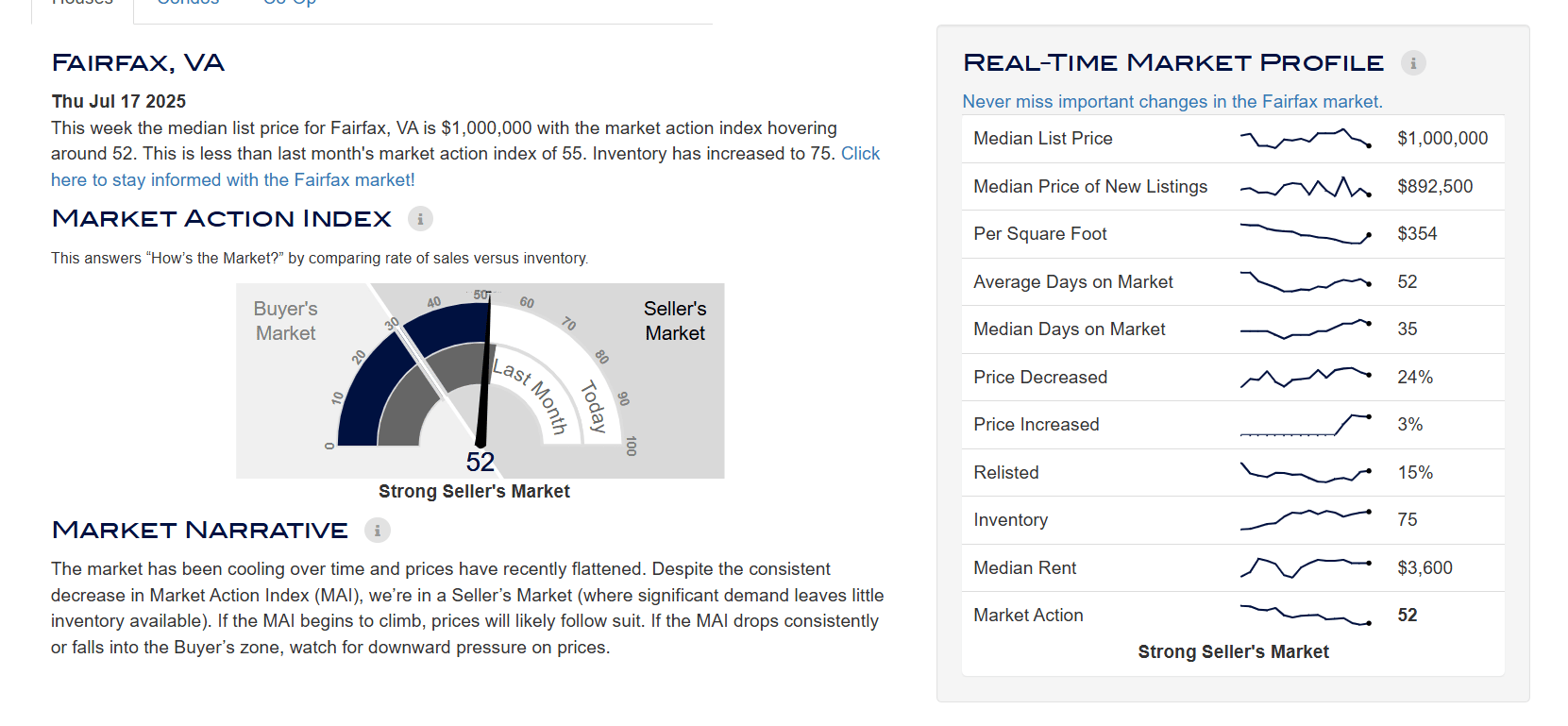Viewport: 1568px width, 726px height.
Task: Click the Market Action sparkline chart
Action: click(x=1306, y=616)
